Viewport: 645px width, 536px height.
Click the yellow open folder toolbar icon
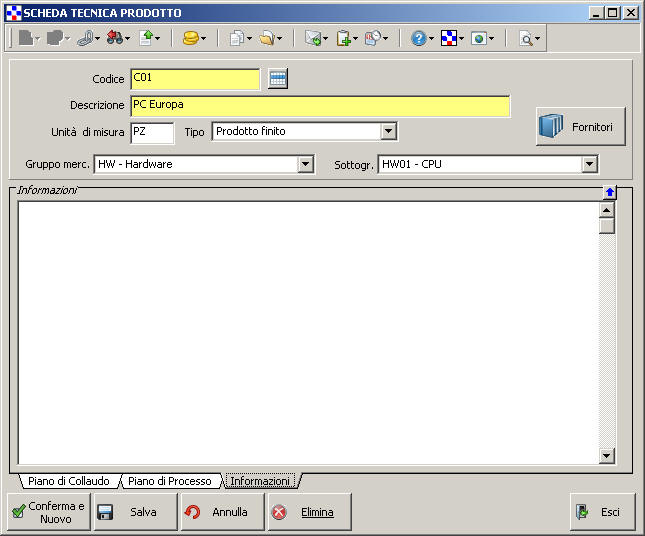[x=267, y=38]
